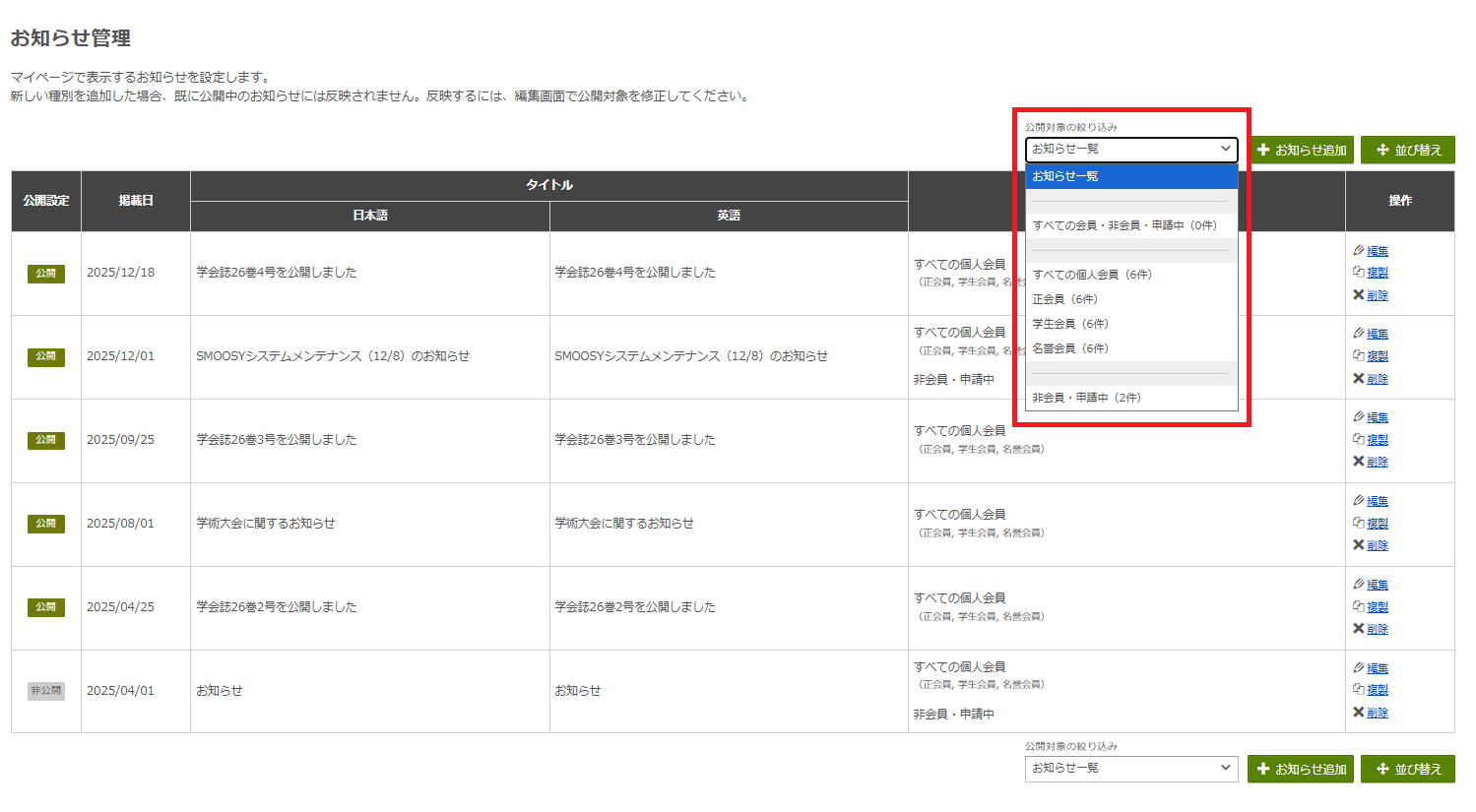
Task: Click the X delete icon on the 非公開 お知らせ row
Action: [1360, 712]
